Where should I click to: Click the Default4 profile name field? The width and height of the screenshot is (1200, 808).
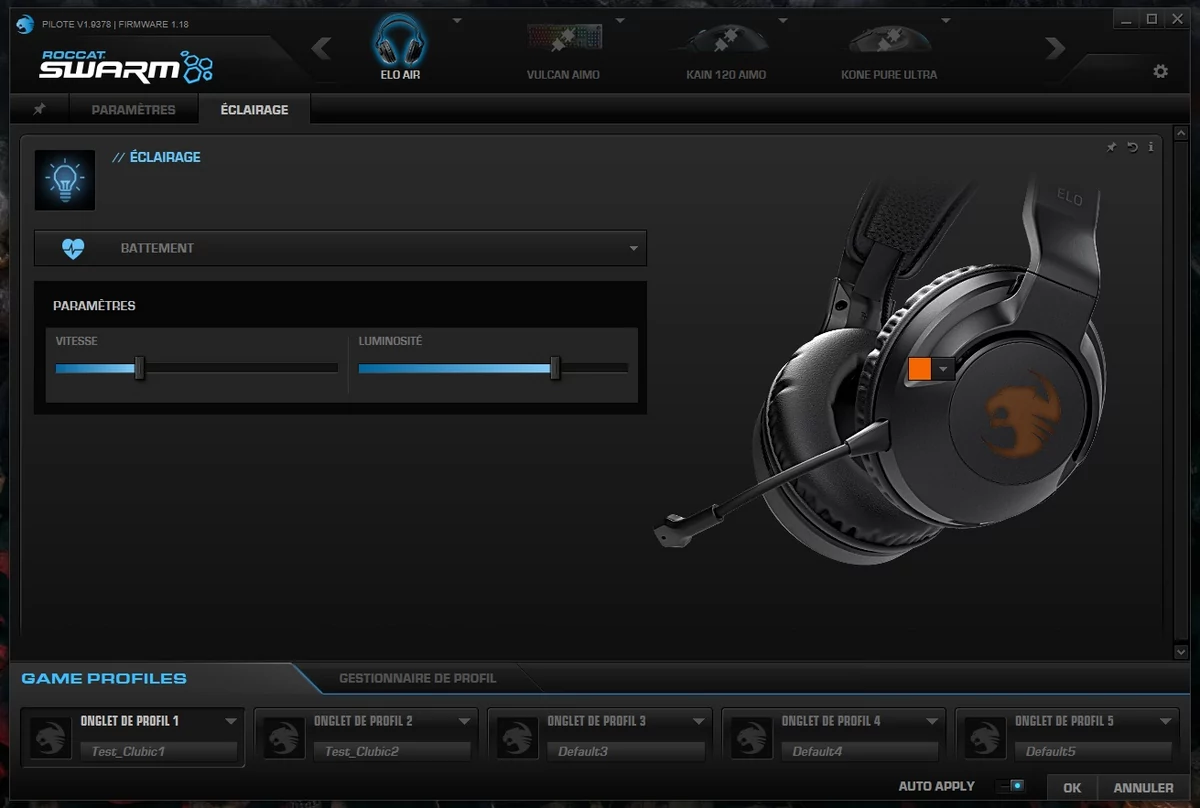[860, 751]
